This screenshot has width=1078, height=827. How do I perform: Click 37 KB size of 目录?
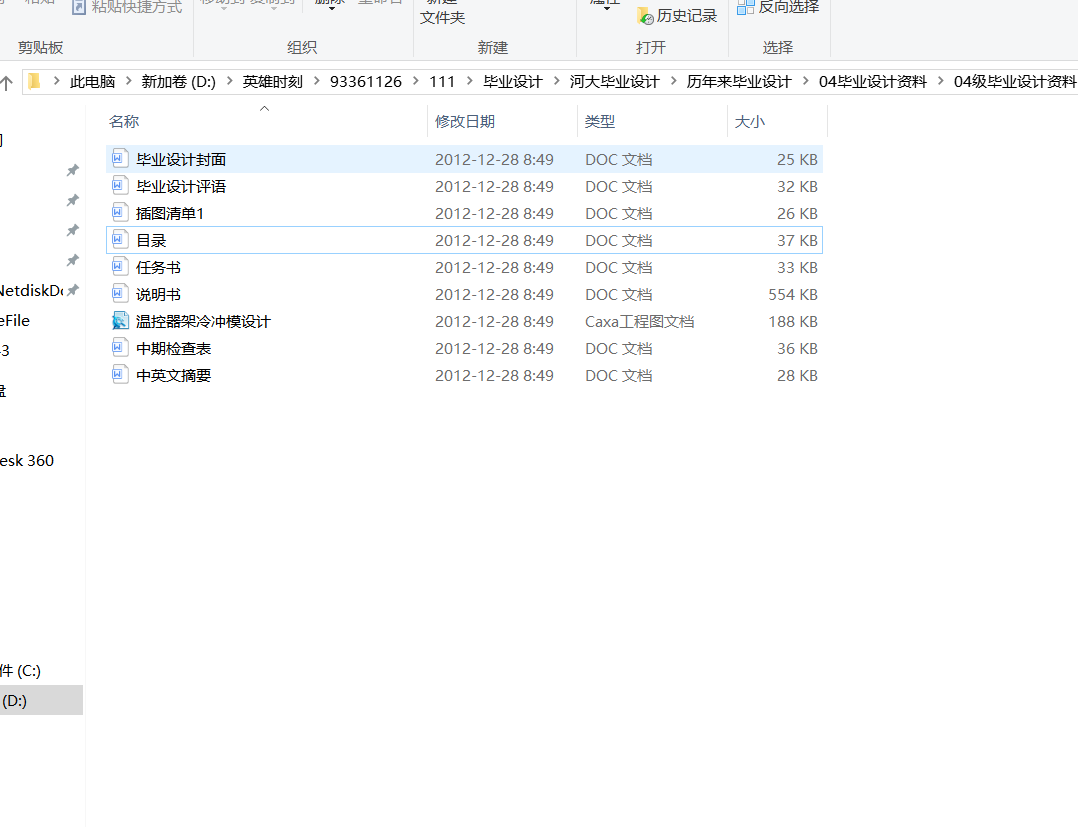tap(798, 241)
